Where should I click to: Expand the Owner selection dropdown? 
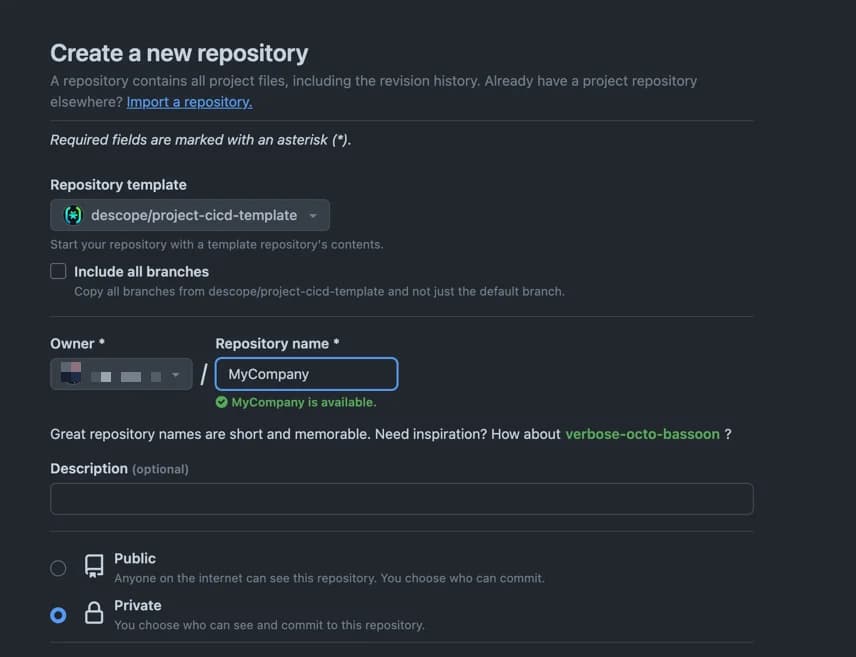click(x=121, y=373)
